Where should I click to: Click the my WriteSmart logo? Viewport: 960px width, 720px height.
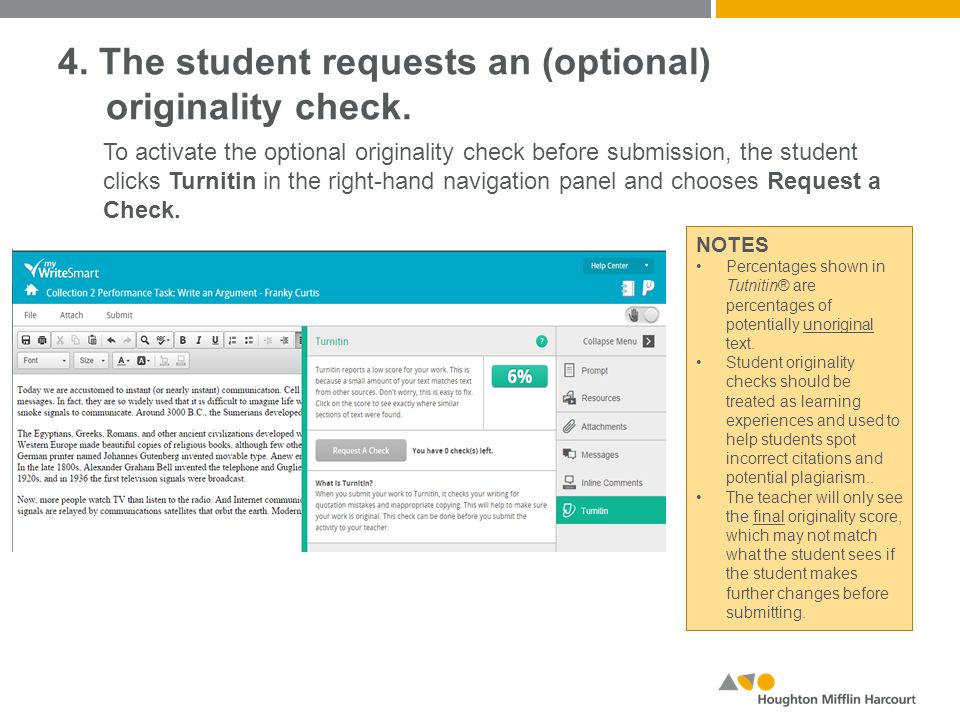click(61, 268)
